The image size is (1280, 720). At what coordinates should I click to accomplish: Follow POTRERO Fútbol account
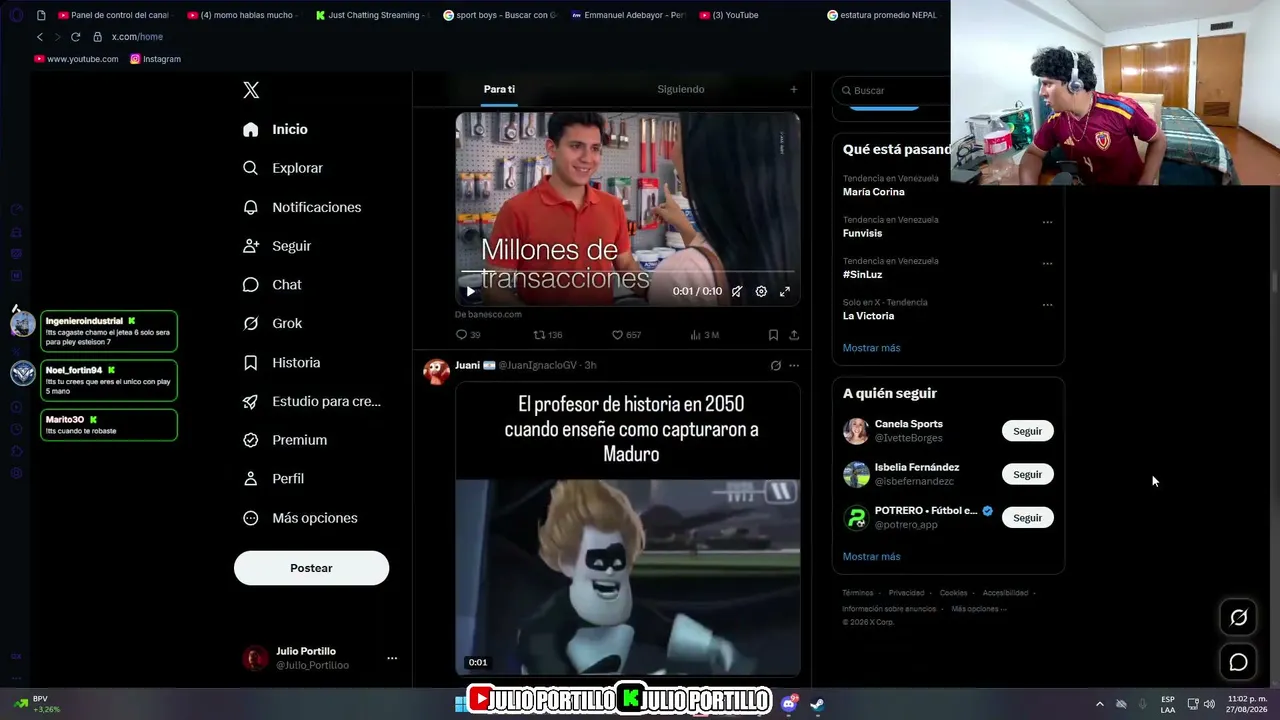[x=1027, y=518]
